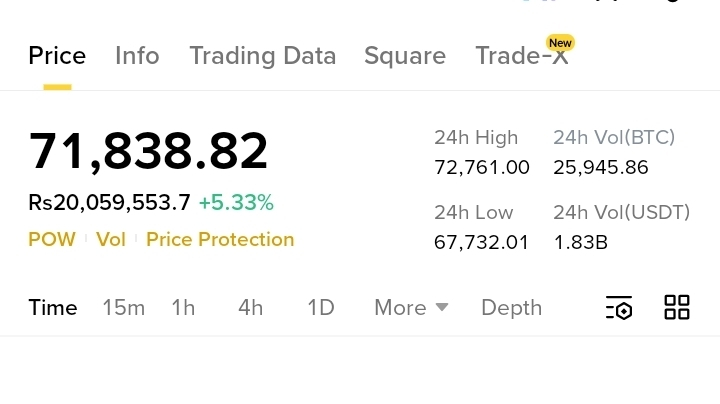Select the Price tab
720x404 pixels.
(x=57, y=56)
